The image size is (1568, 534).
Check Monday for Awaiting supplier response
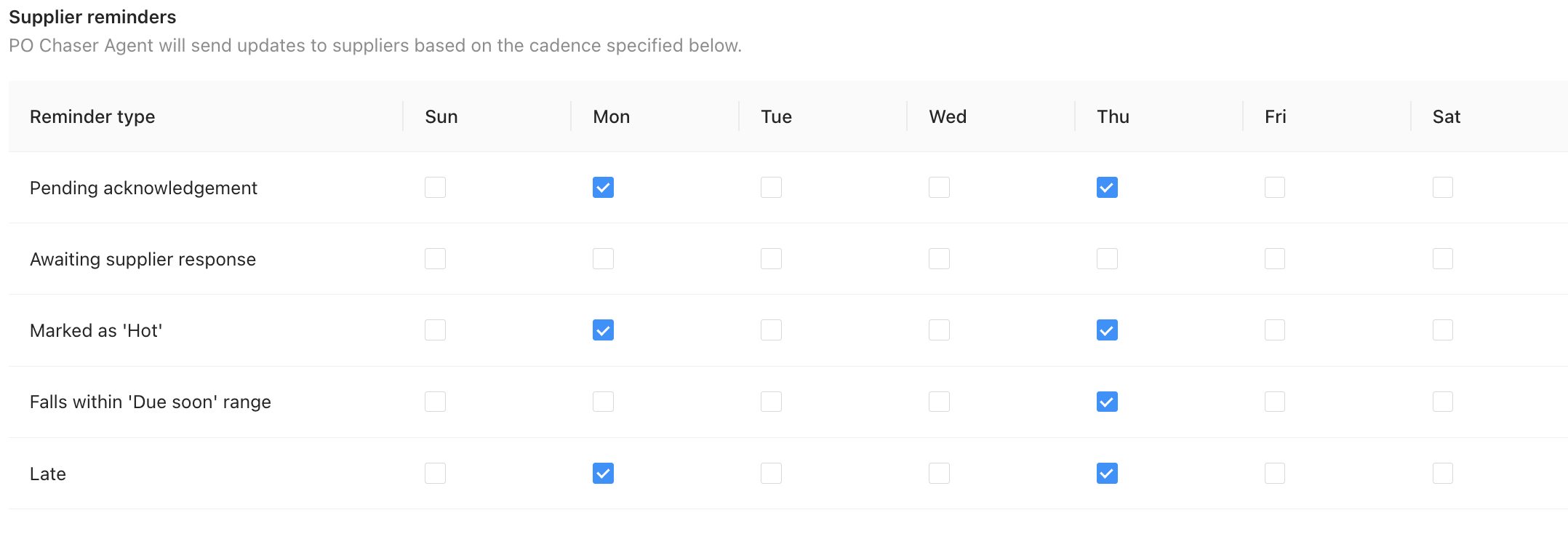pos(603,258)
